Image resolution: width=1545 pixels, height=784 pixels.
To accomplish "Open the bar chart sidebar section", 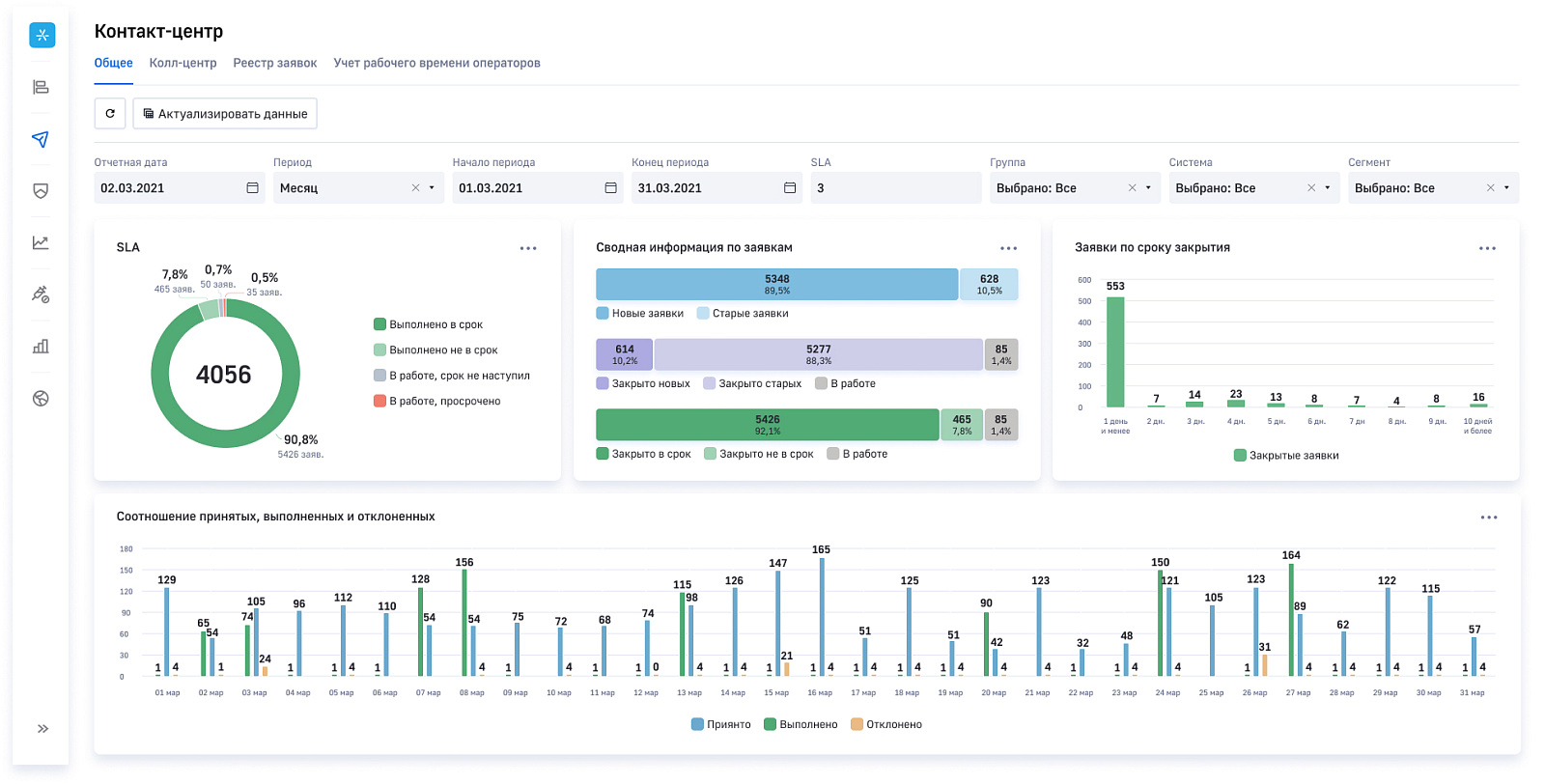I will coord(41,347).
